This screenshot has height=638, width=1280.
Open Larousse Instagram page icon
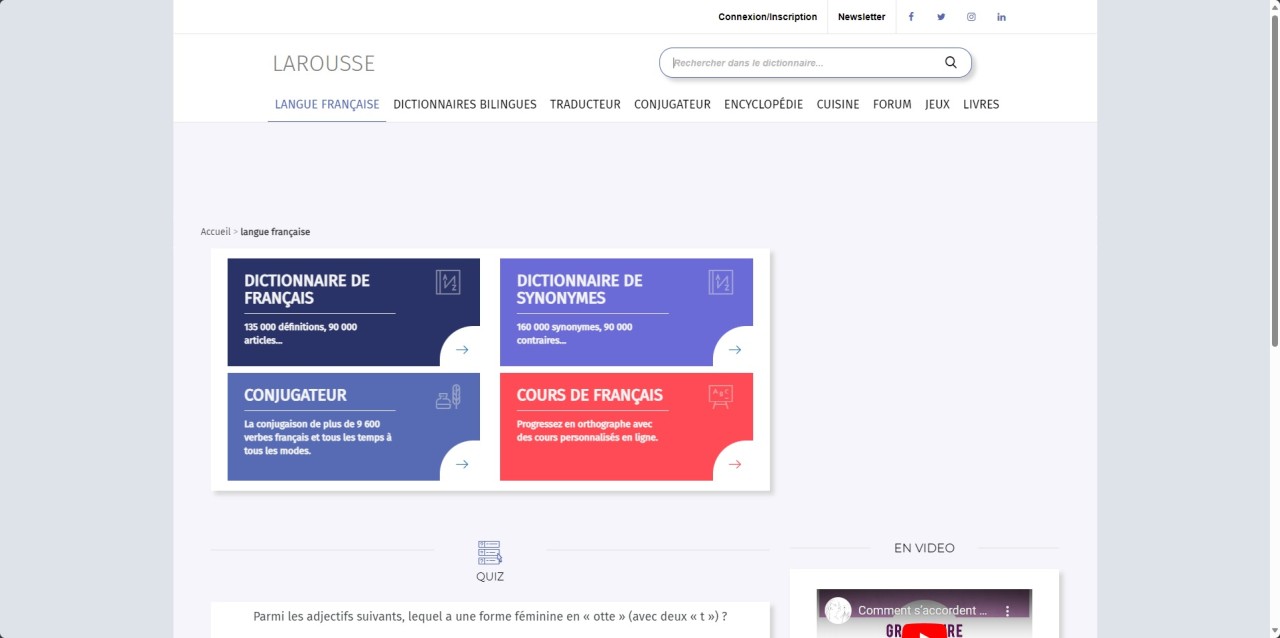[971, 17]
